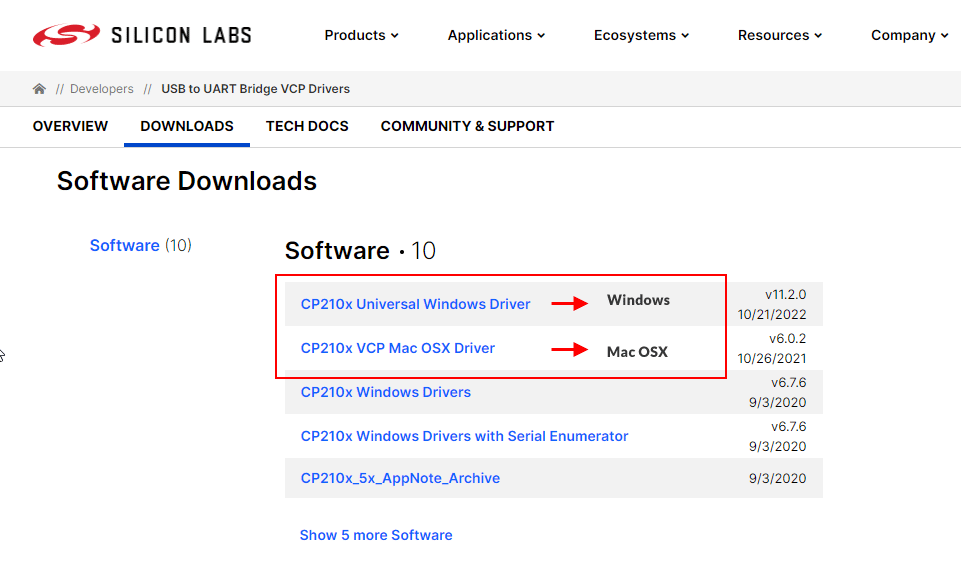Download CP210x VCP Mac OSX Driver
961x574 pixels.
tap(397, 348)
